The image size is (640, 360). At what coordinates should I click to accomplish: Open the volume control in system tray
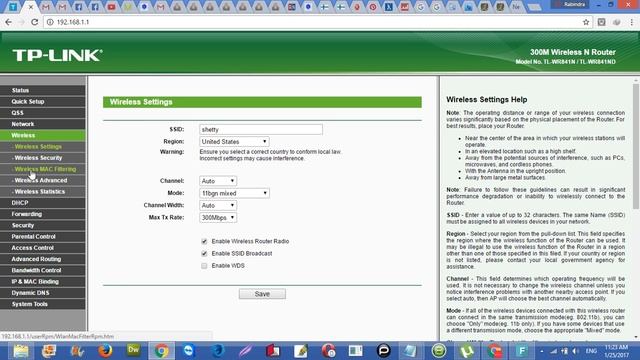click(x=576, y=351)
